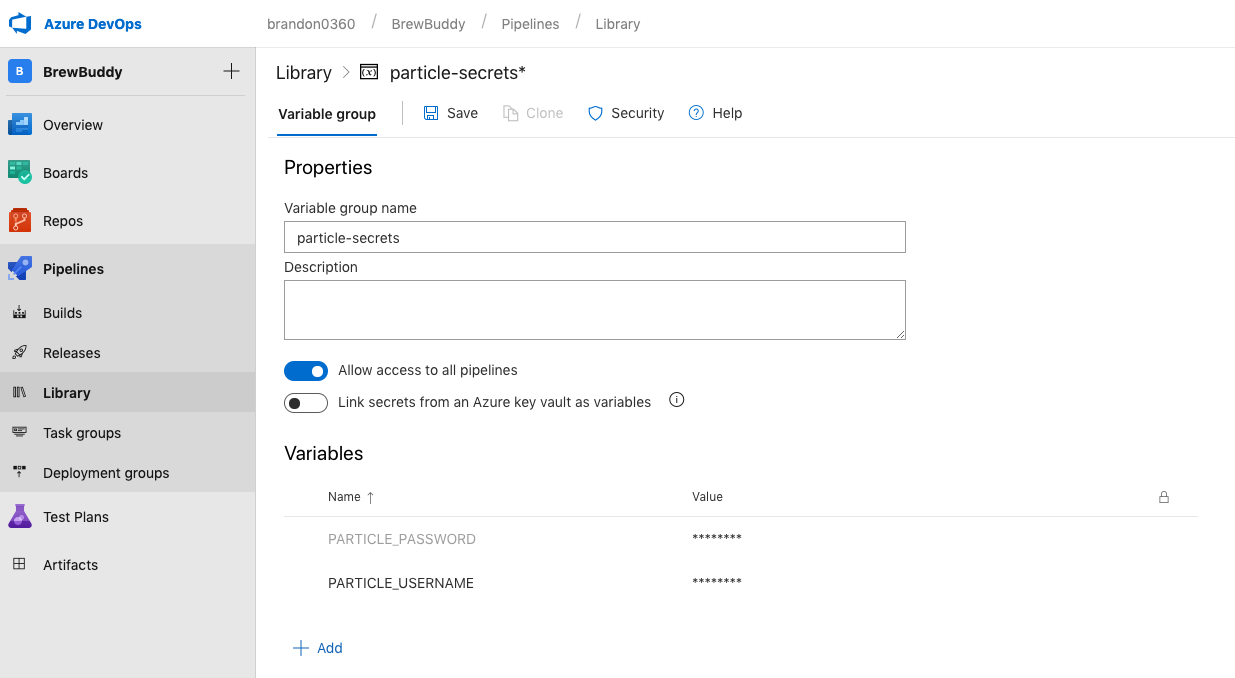Switch to the Variable group tab
The image size is (1235, 678).
click(x=327, y=114)
